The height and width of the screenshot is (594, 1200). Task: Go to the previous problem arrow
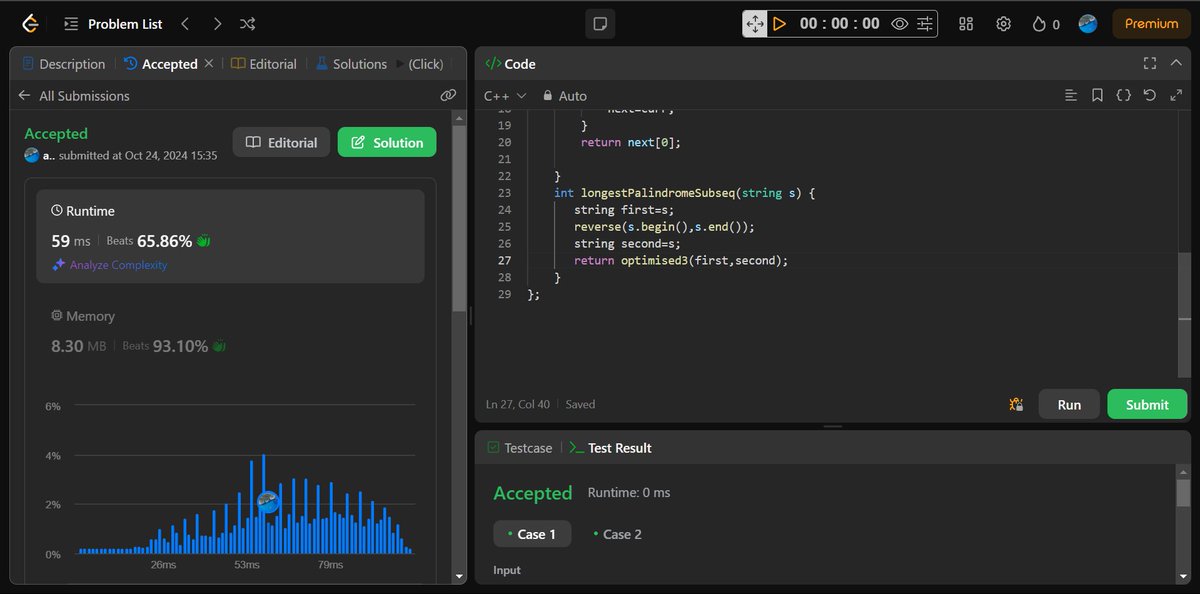pyautogui.click(x=185, y=23)
